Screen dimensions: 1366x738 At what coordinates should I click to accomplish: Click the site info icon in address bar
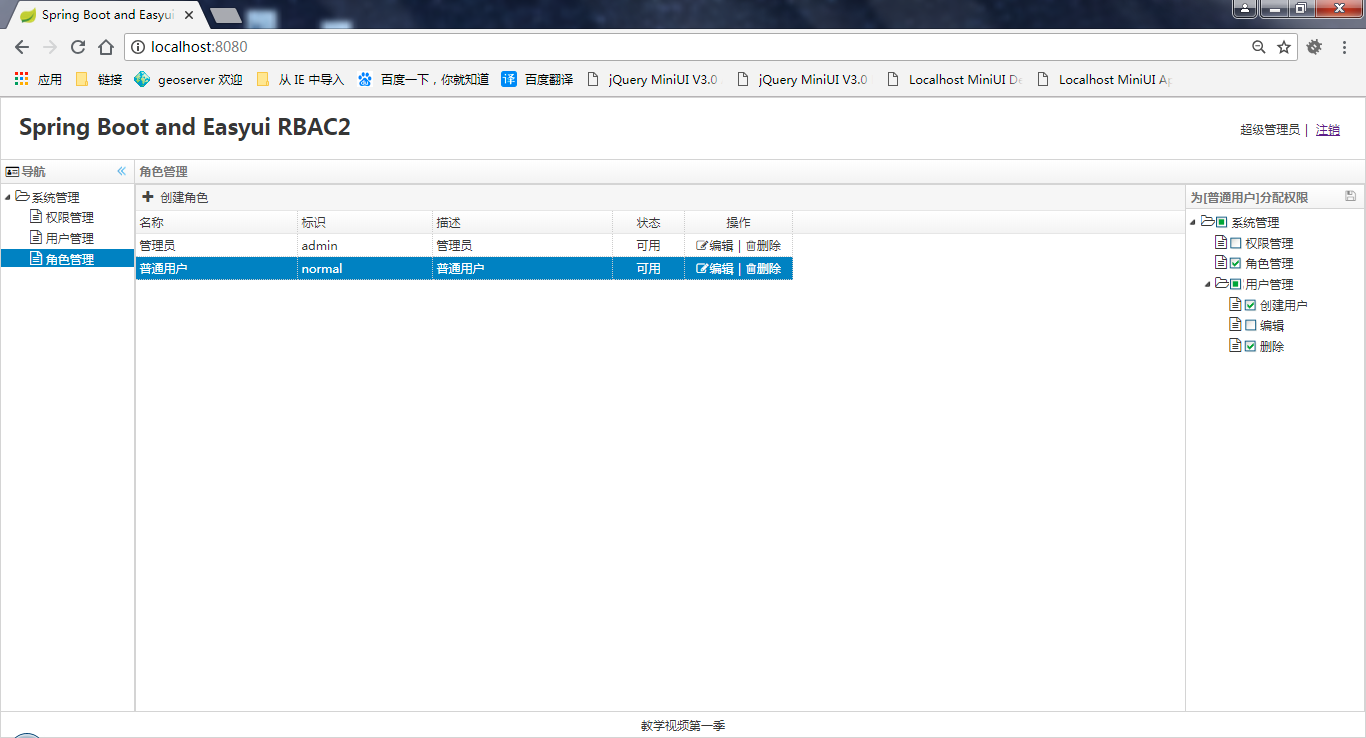click(138, 47)
